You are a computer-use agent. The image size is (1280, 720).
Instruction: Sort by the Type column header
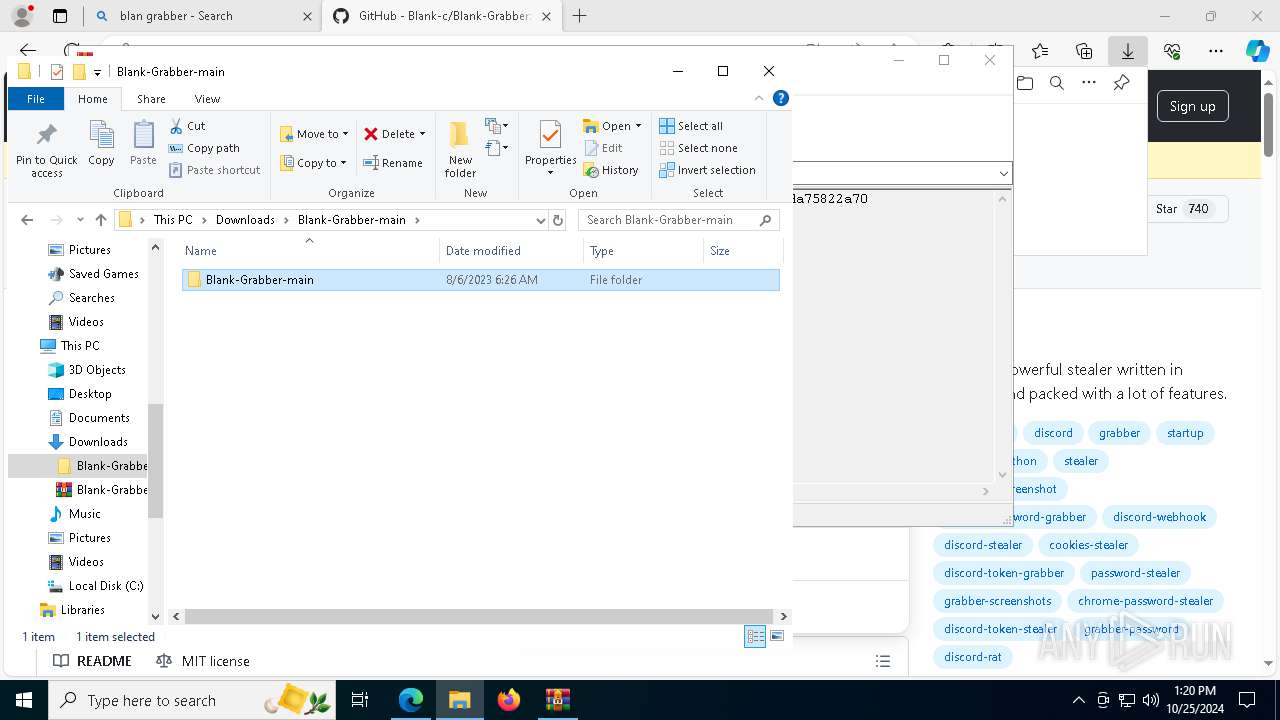point(643,251)
